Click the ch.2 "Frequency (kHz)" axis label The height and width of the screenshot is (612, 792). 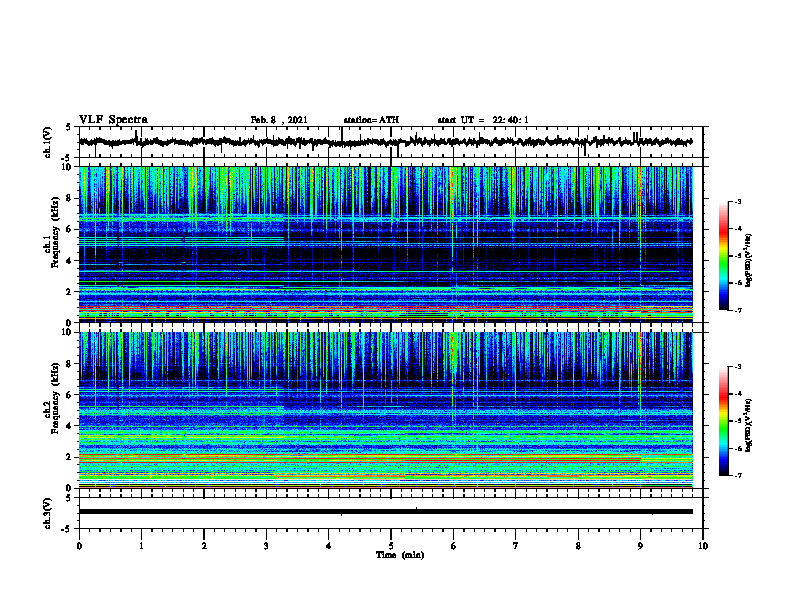point(55,398)
